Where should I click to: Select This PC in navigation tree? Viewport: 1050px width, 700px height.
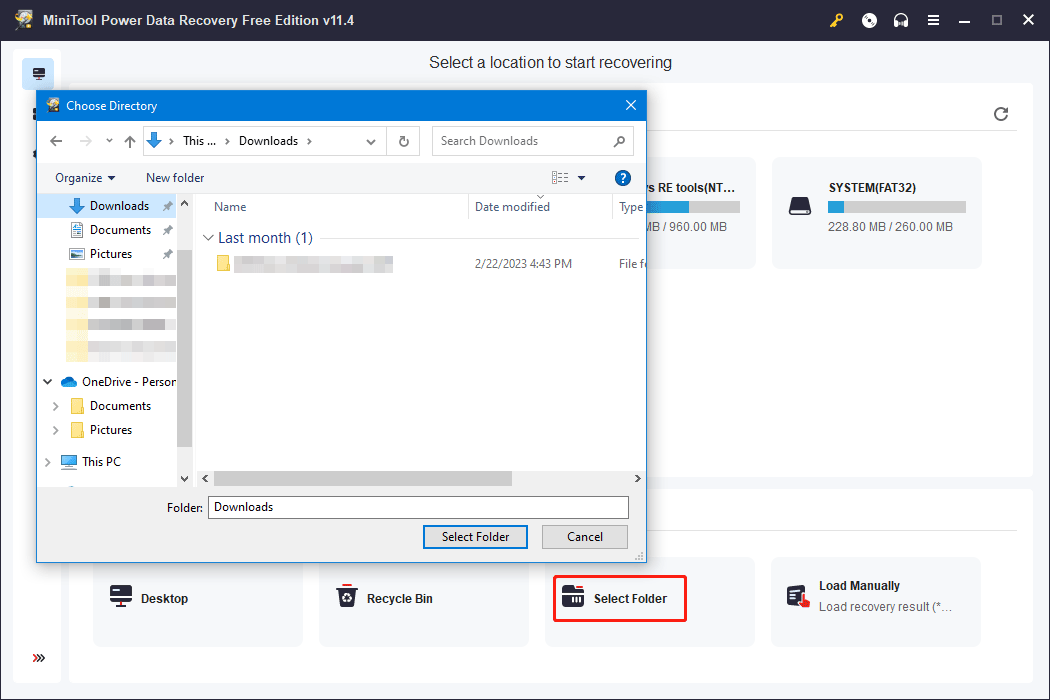(102, 462)
